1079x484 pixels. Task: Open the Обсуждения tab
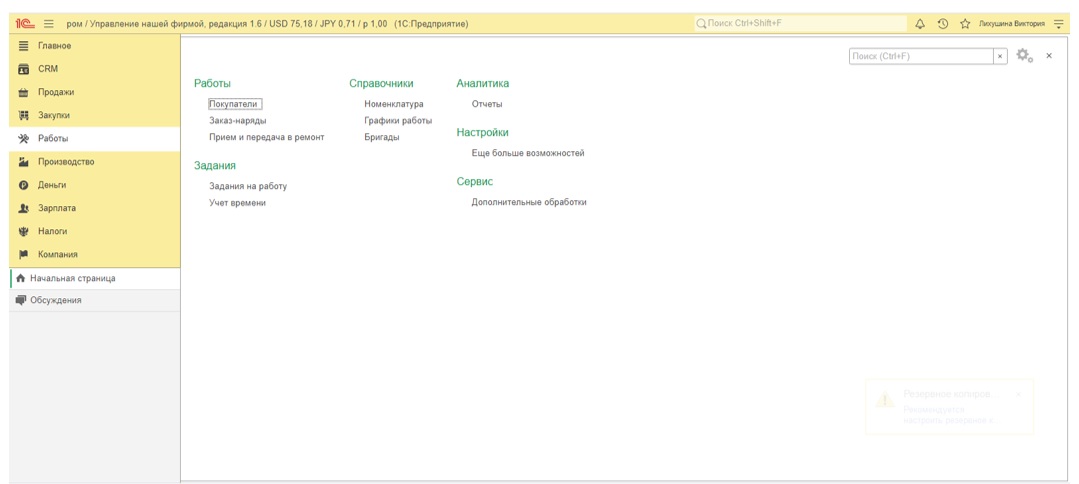tap(56, 300)
